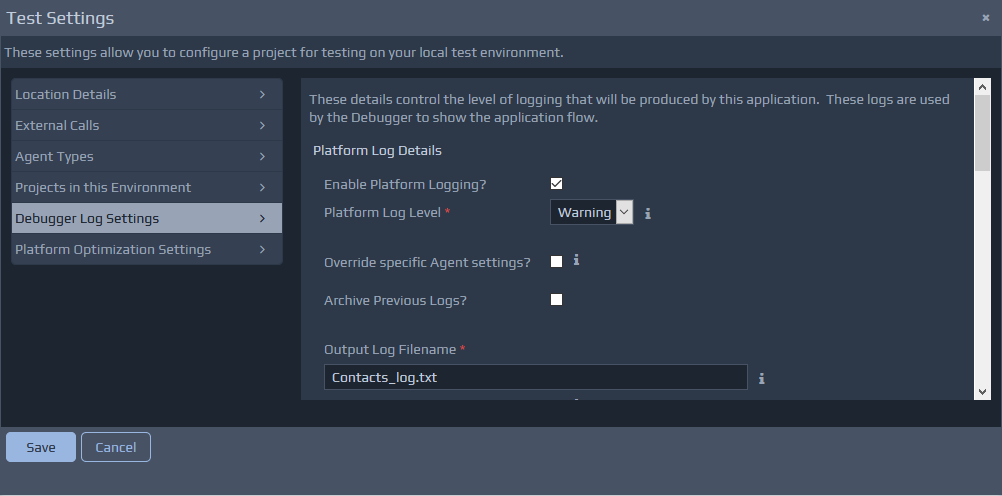Viewport: 1002px width, 496px height.
Task: Check Override specific Agent settings box
Action: click(x=557, y=262)
